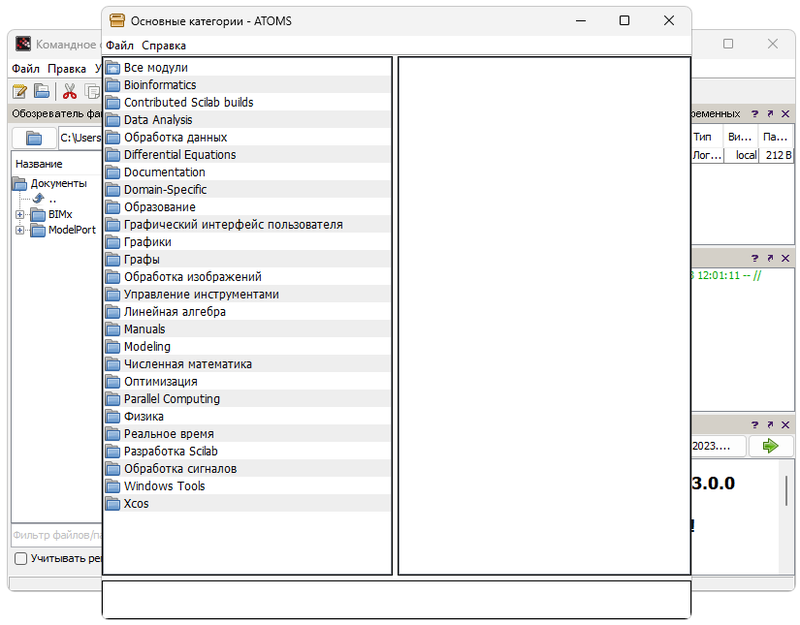Click the new document pencil toolbar icon
Screen dimensions: 800x625
(x=20, y=91)
